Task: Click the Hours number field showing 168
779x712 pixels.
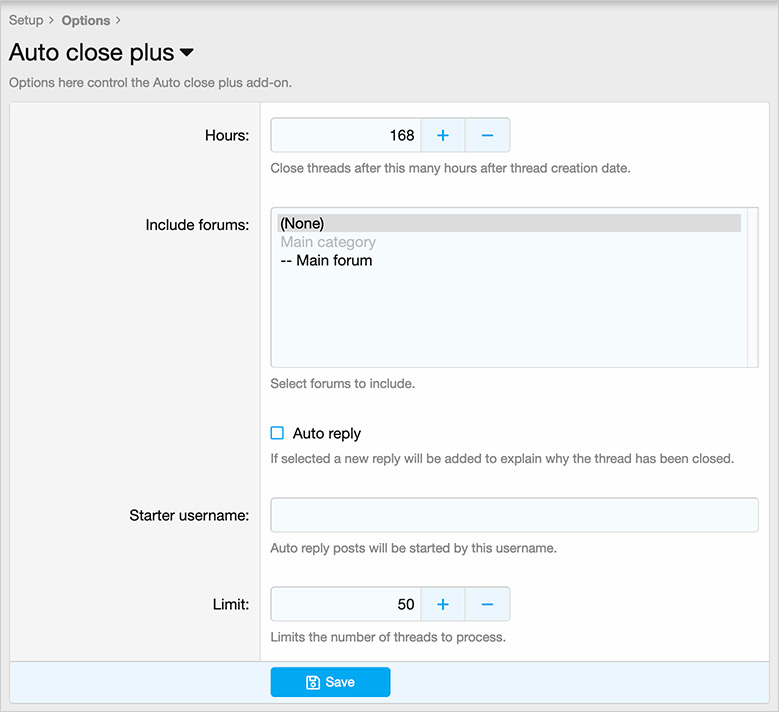Action: [346, 135]
